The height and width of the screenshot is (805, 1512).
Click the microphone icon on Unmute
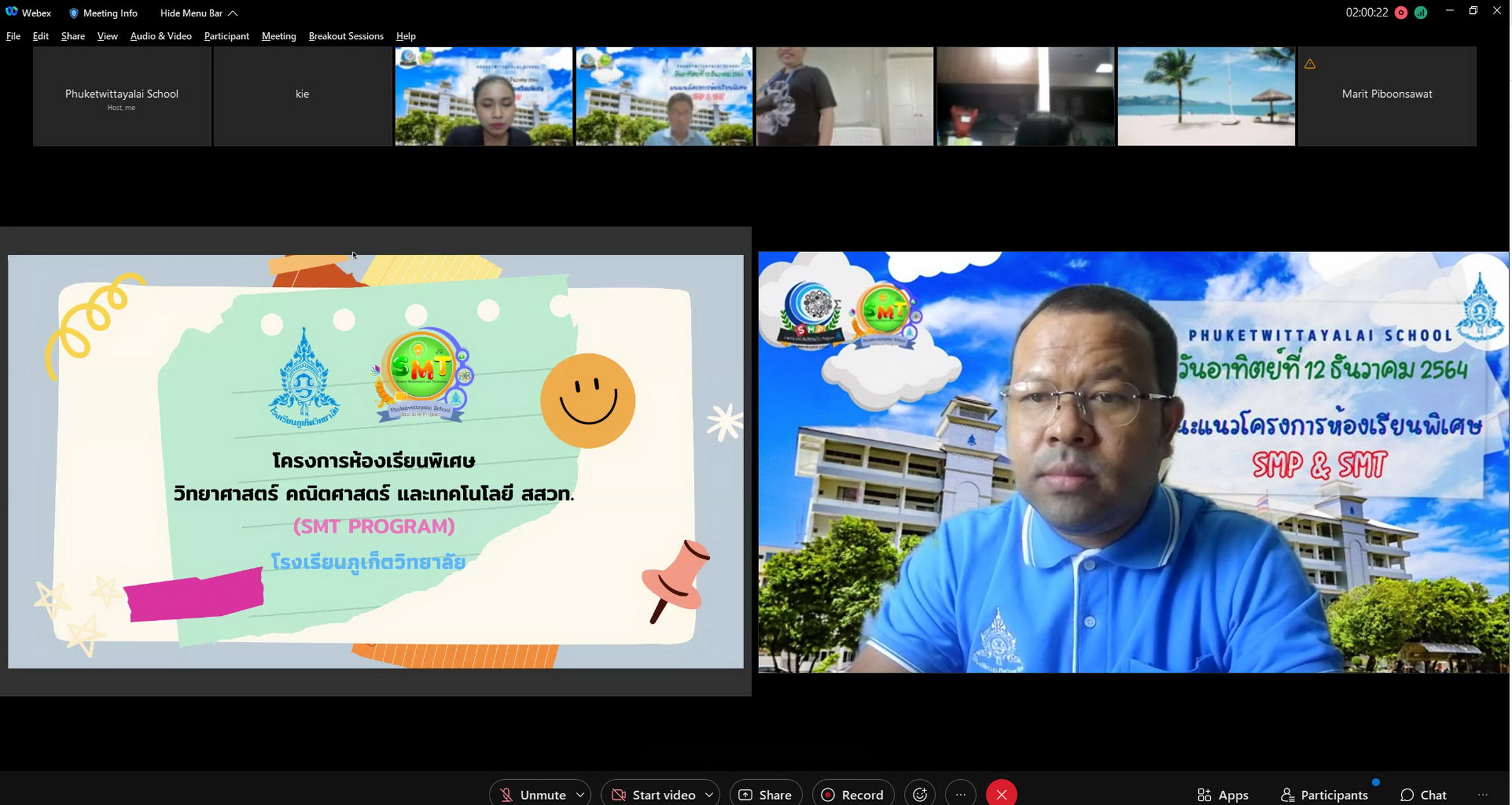coord(506,795)
